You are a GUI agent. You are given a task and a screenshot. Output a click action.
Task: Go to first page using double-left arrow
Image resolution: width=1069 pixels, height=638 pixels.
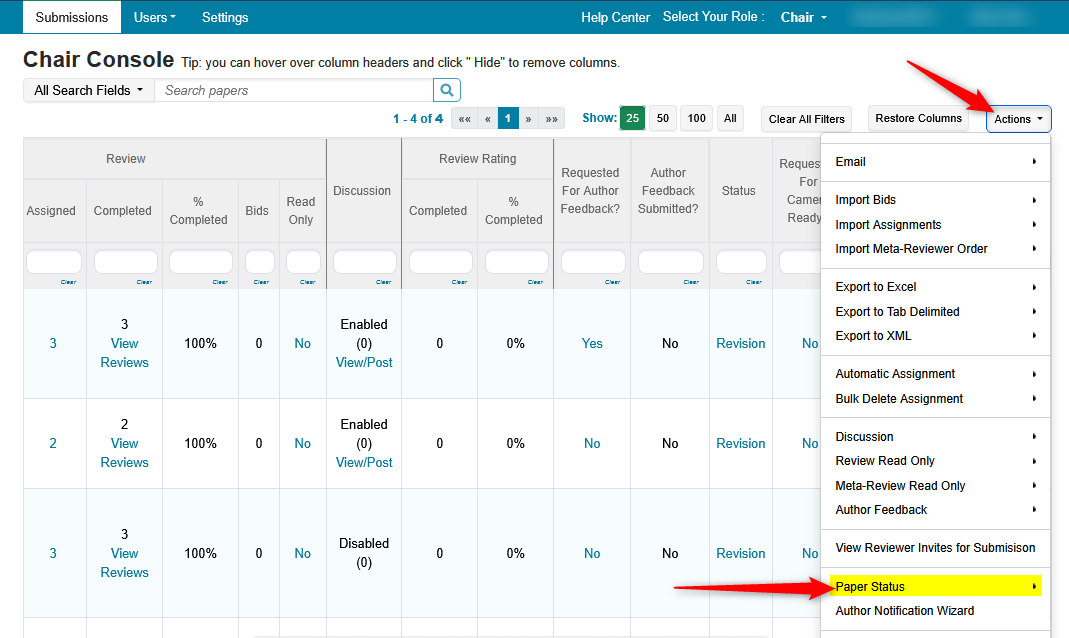point(464,119)
